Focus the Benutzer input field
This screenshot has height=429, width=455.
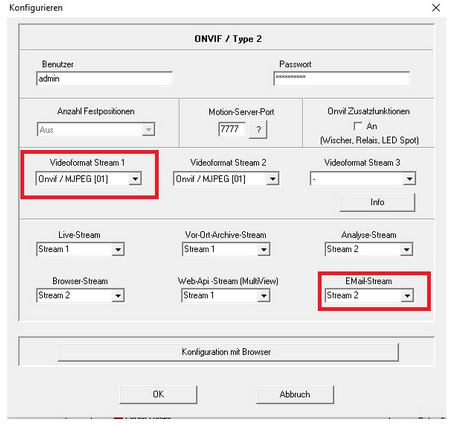(x=104, y=79)
